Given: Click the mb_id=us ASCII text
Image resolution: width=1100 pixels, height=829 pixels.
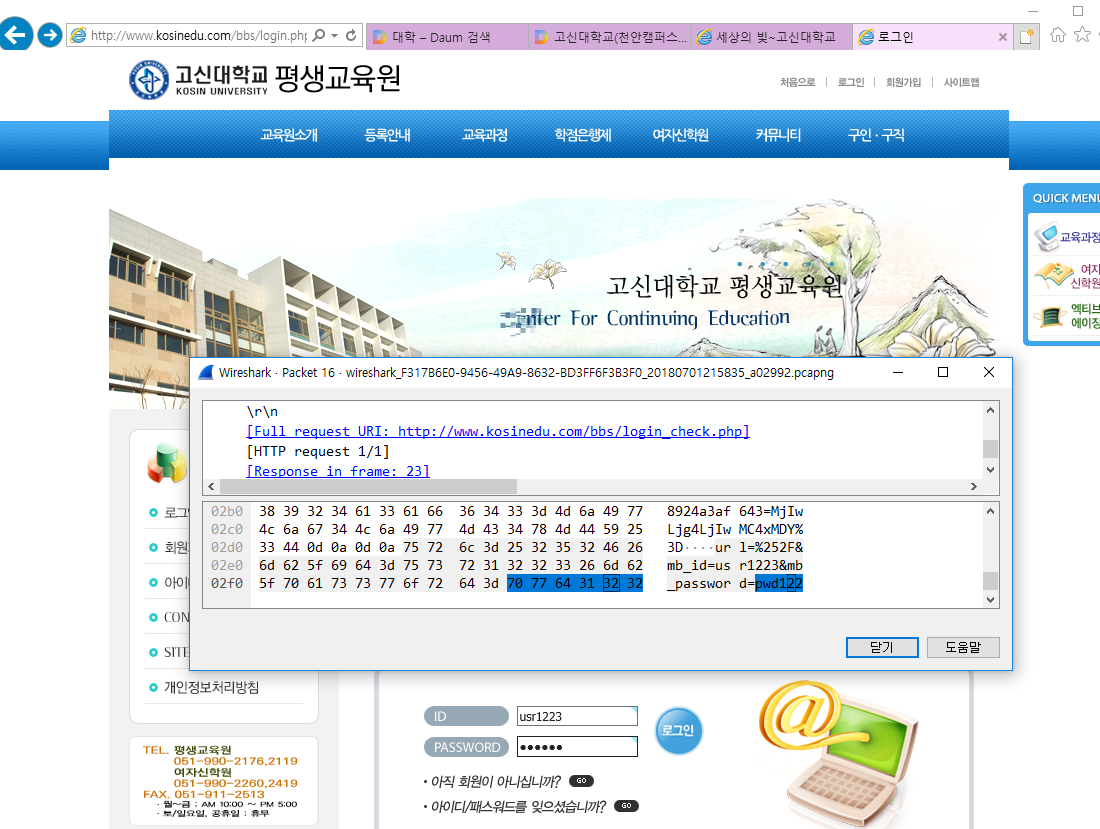Looking at the screenshot, I should [699, 565].
